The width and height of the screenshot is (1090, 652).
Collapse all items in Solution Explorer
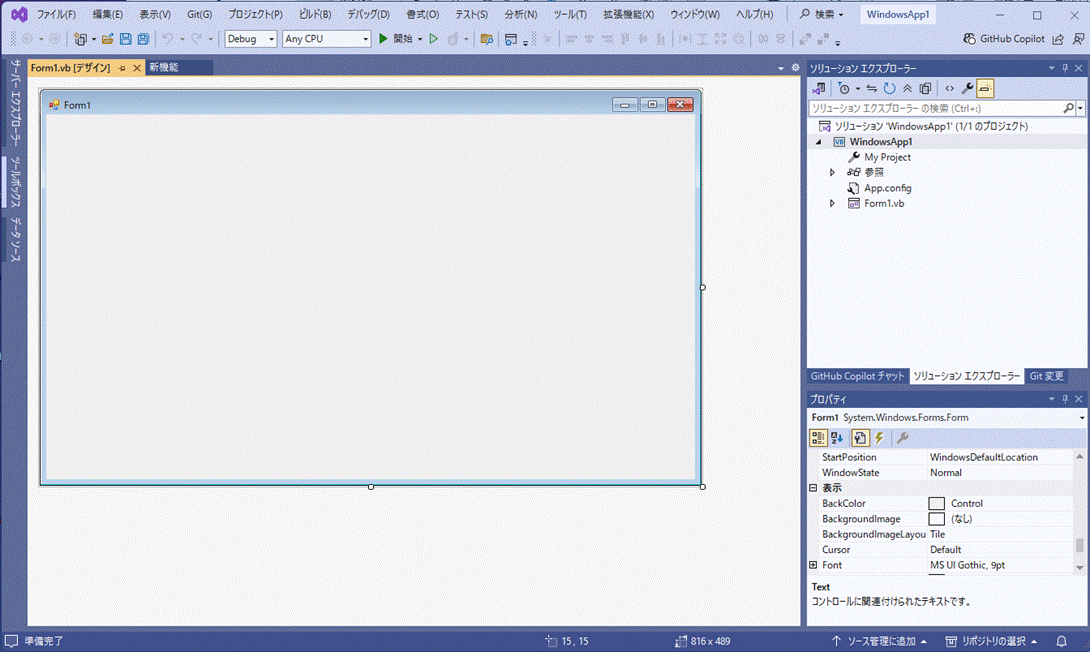[x=907, y=89]
